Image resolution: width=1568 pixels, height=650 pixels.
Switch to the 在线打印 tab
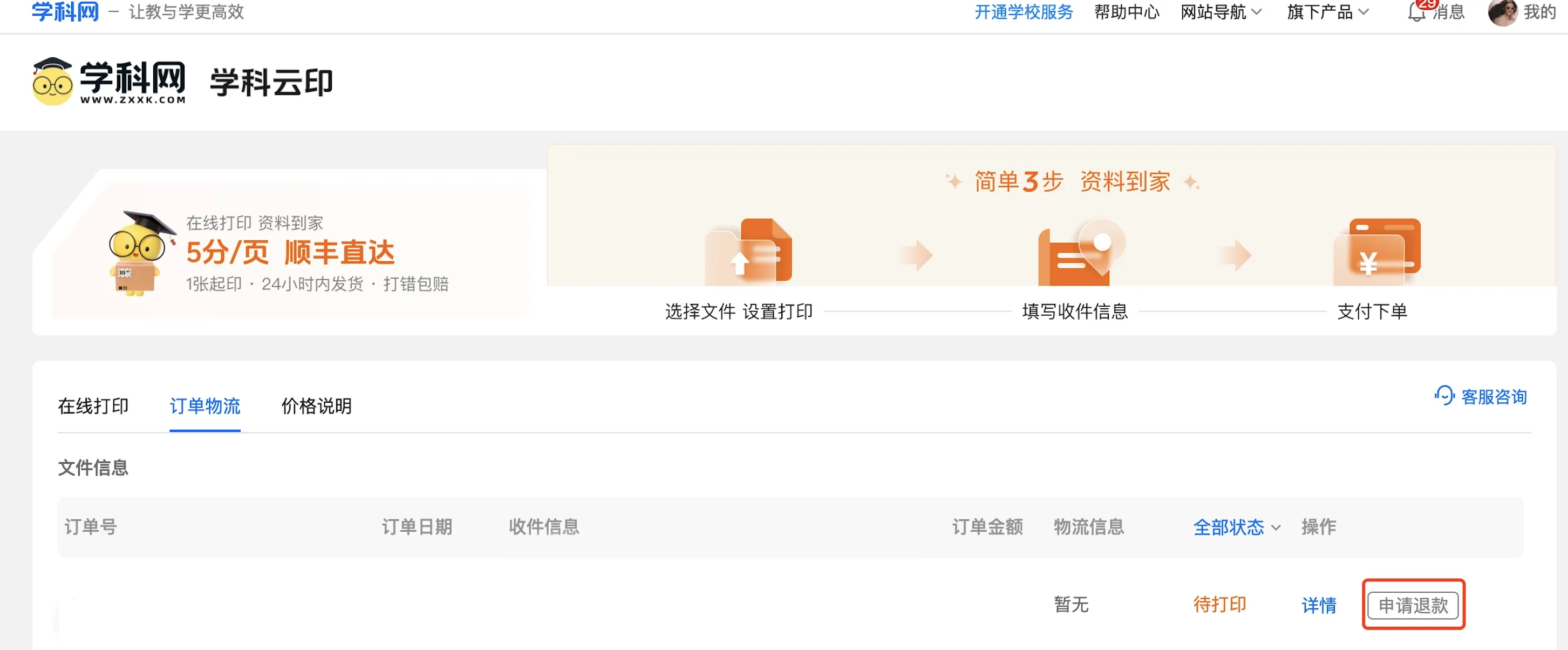[93, 406]
